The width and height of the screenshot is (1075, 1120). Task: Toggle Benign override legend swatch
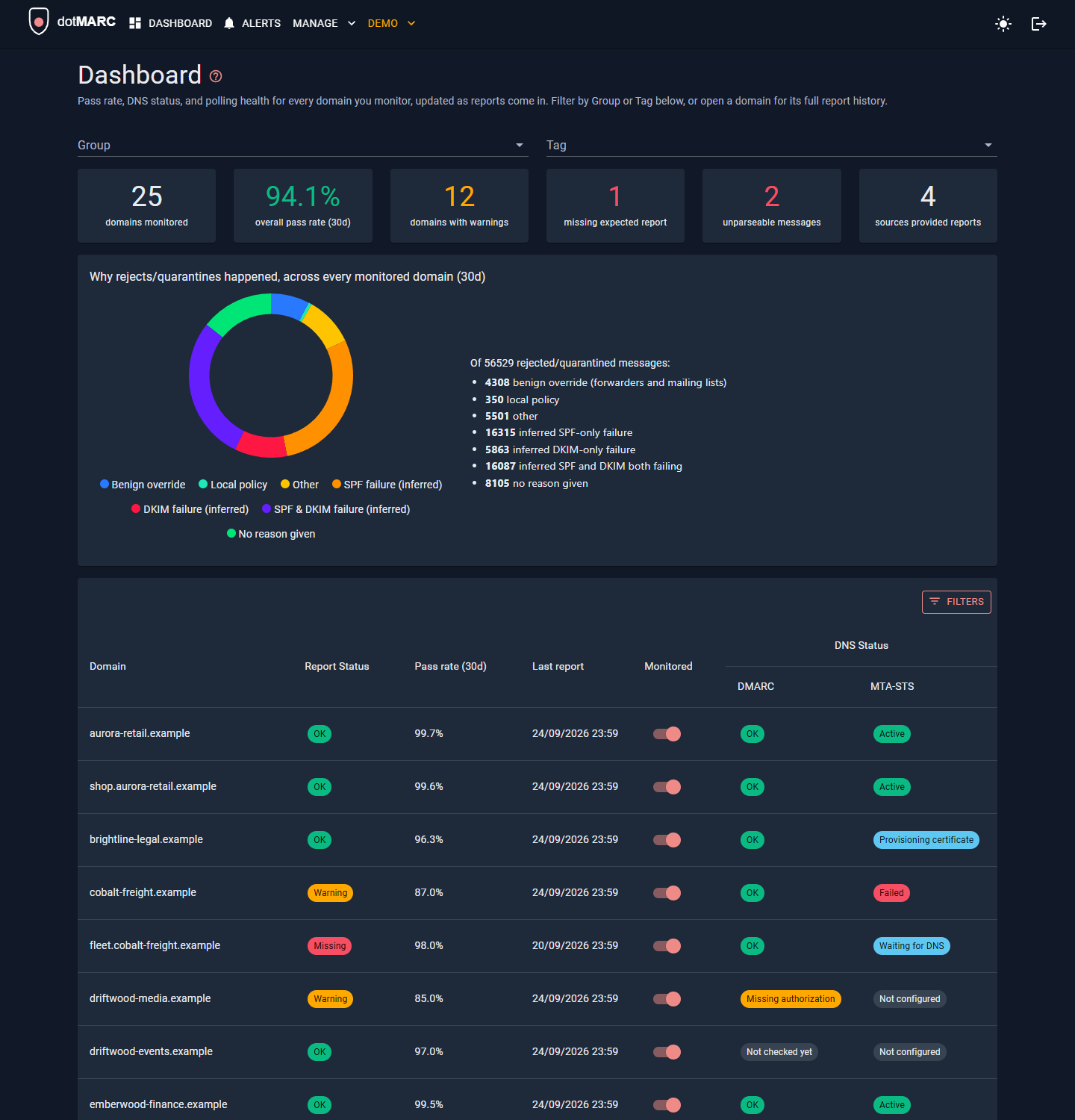[105, 484]
